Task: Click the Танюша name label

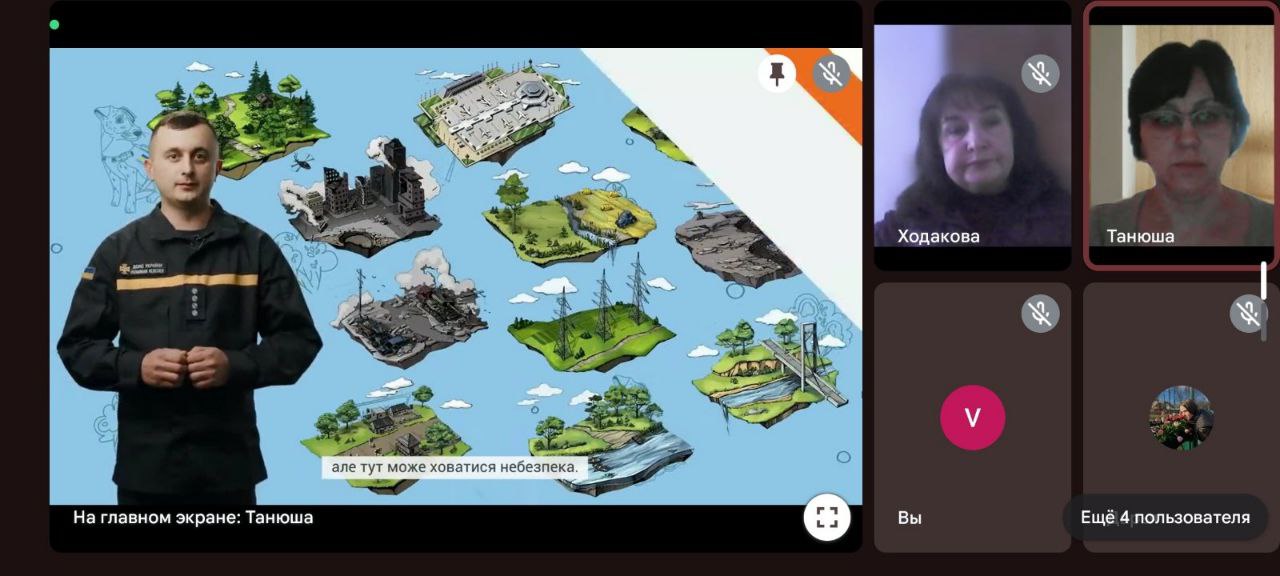Action: point(1140,236)
